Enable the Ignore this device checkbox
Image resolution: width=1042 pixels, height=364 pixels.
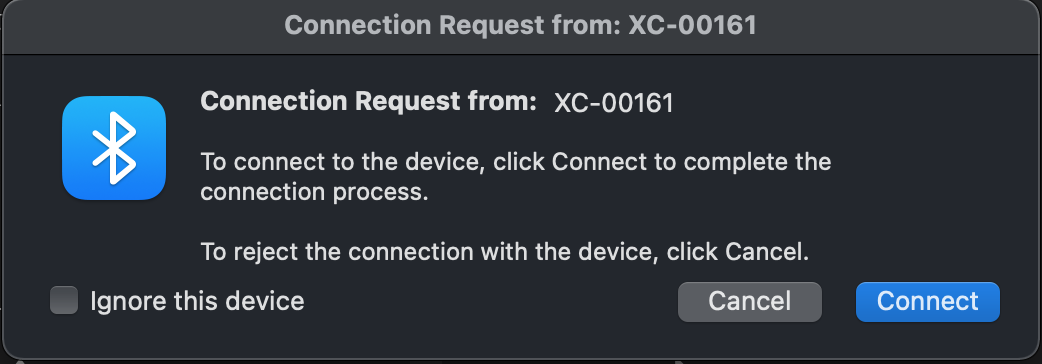64,300
